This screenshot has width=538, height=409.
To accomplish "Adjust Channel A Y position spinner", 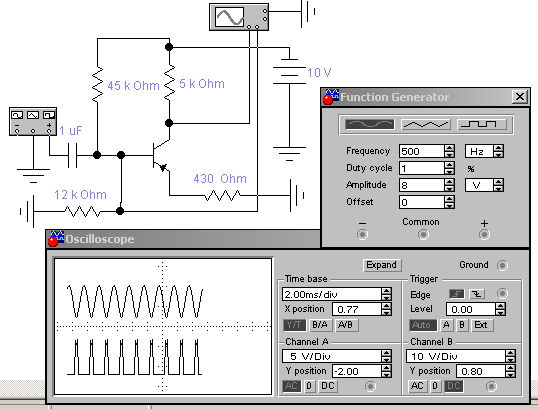I will point(386,371).
